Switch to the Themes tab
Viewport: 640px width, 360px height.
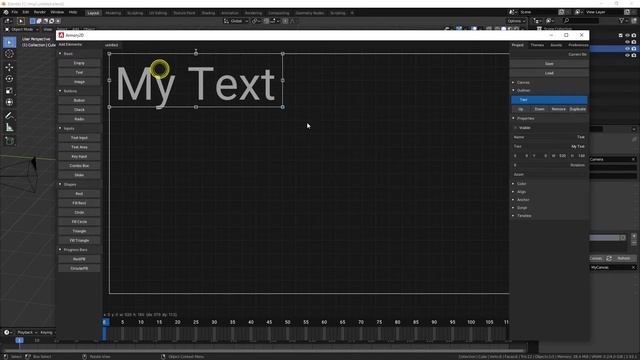pyautogui.click(x=537, y=45)
